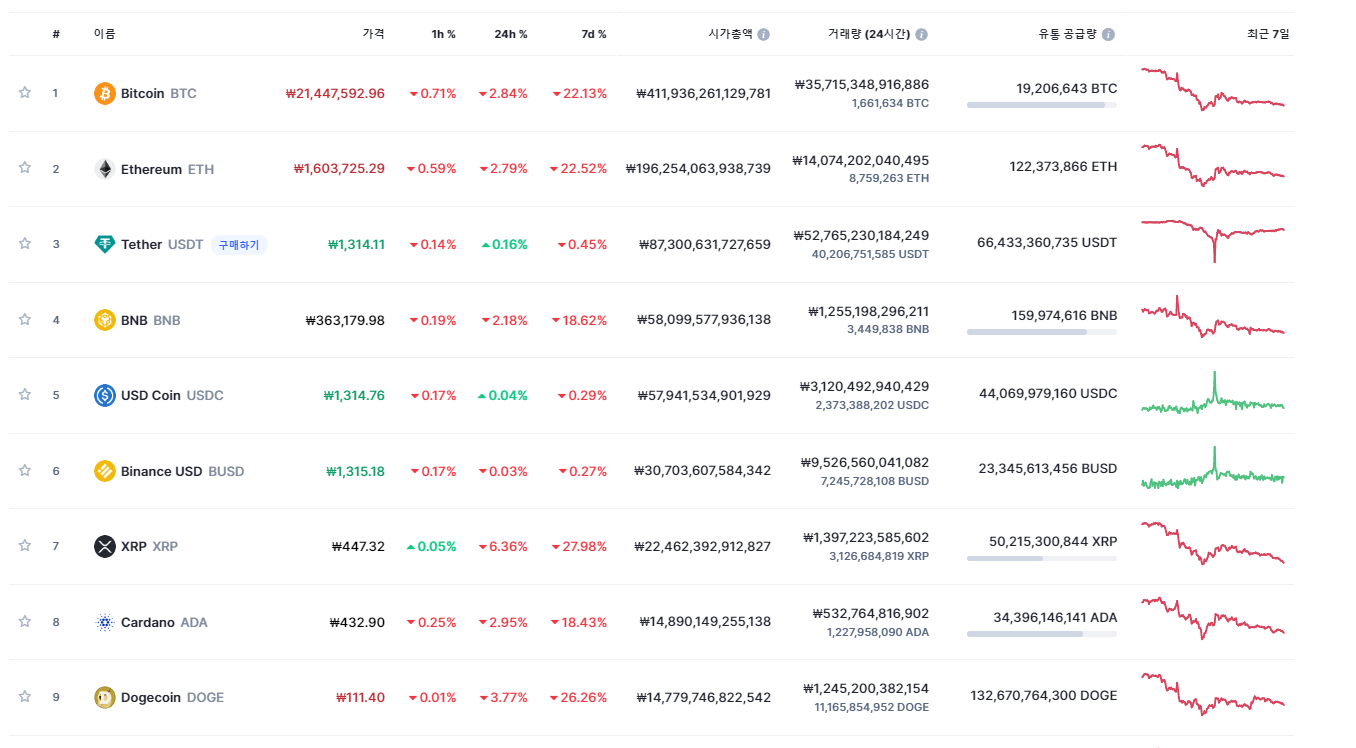
Task: Sort table by 가격 column
Action: [x=373, y=34]
